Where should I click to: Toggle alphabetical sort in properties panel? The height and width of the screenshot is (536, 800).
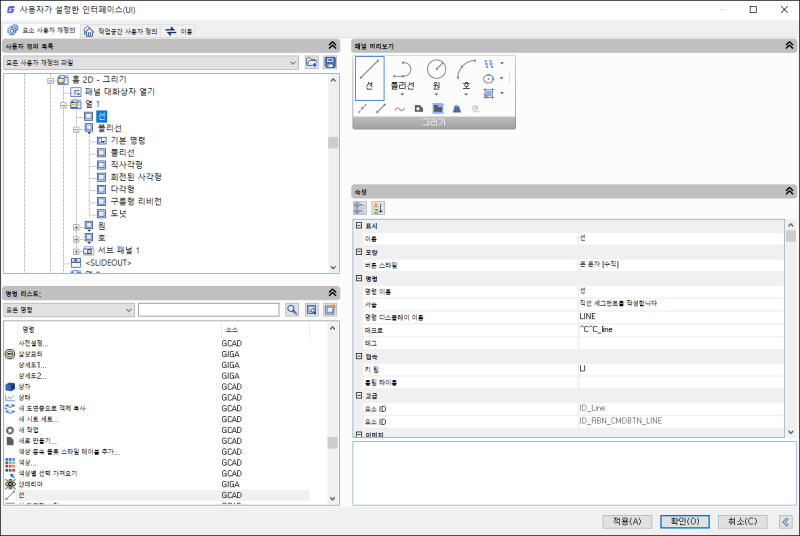tap(378, 208)
